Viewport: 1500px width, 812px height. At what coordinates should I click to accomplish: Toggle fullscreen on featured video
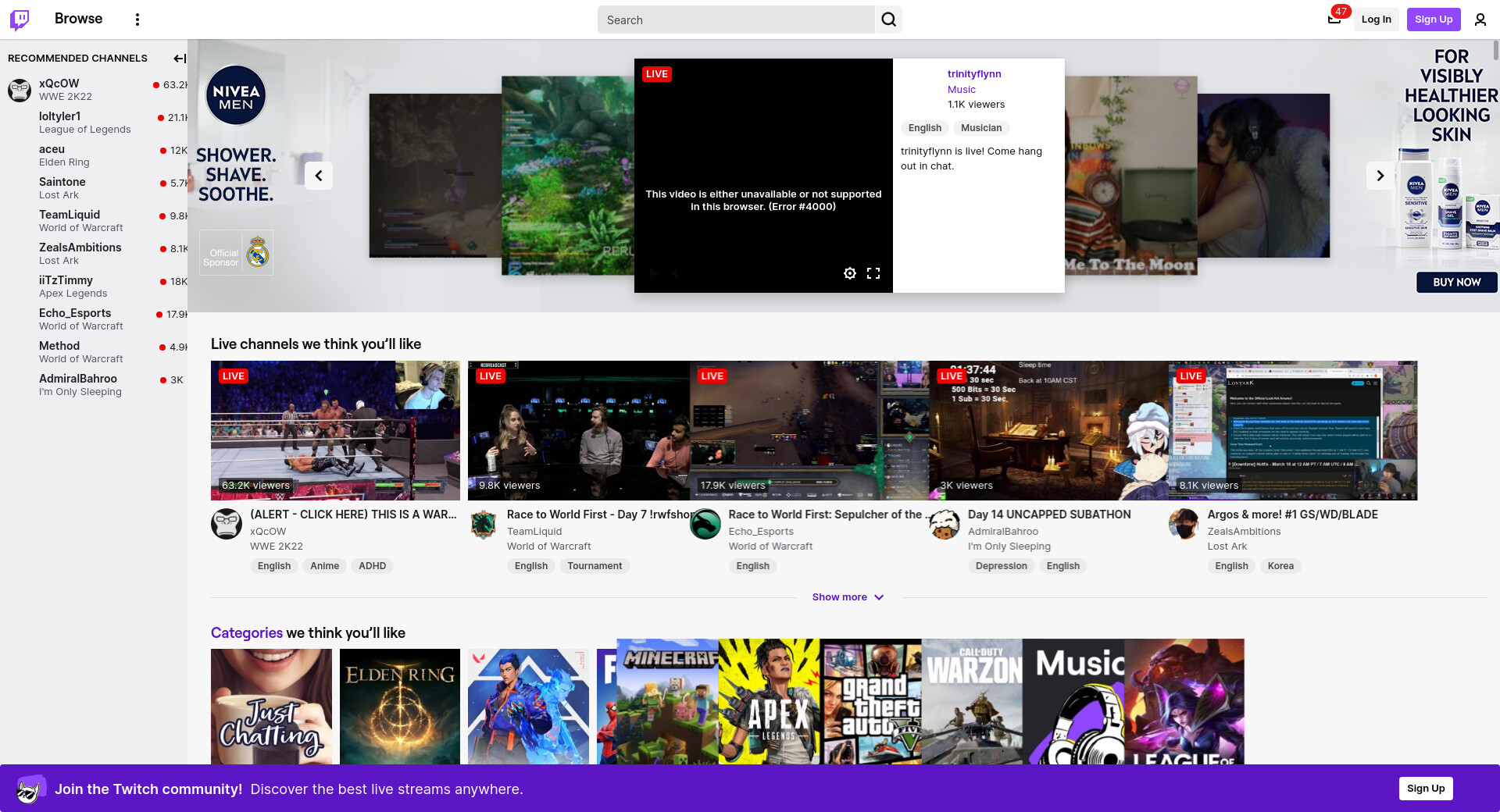point(873,273)
